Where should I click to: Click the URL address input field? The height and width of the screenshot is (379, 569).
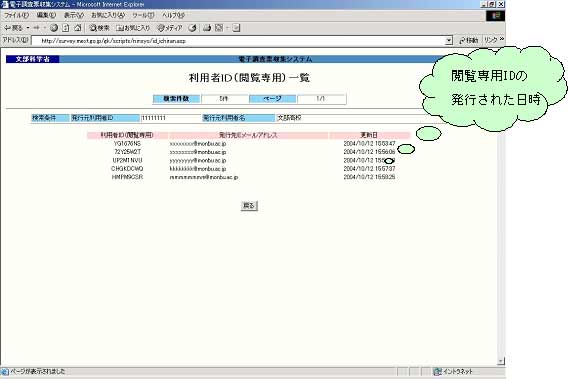pyautogui.click(x=238, y=41)
